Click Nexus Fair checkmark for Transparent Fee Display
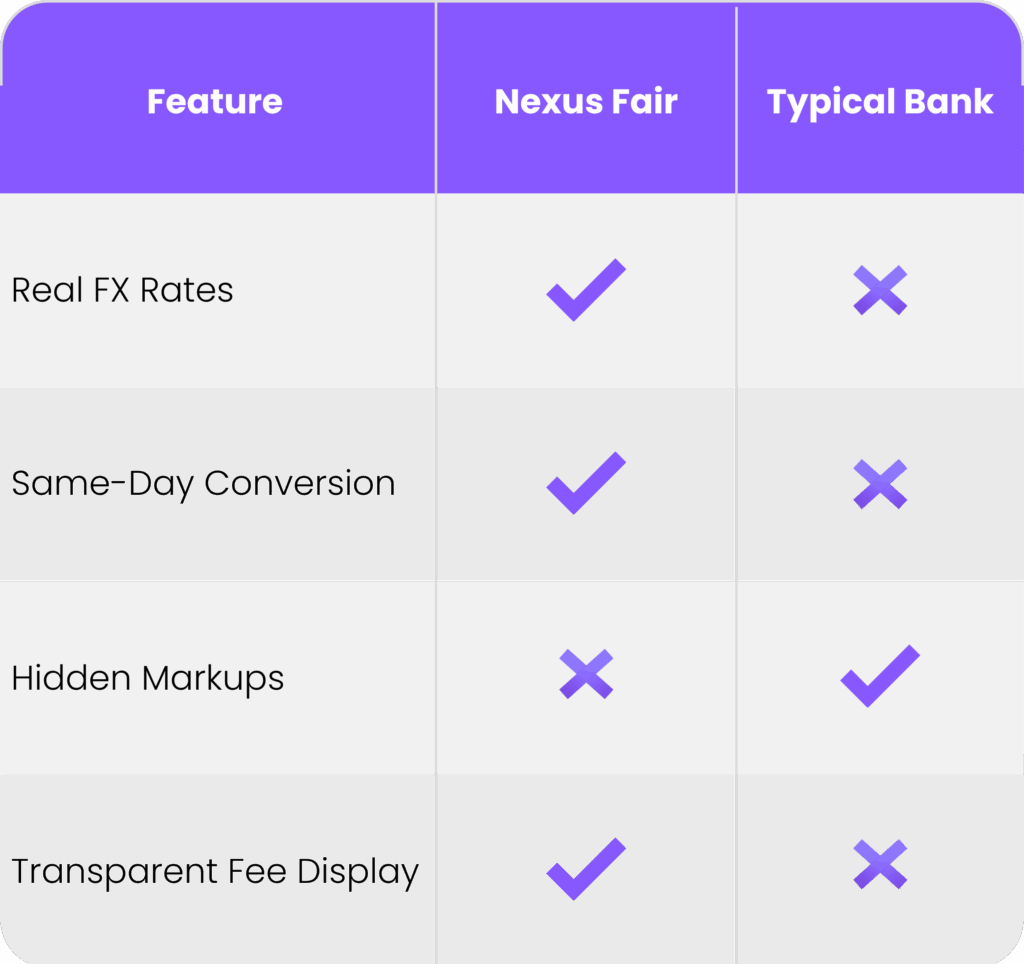 586,868
